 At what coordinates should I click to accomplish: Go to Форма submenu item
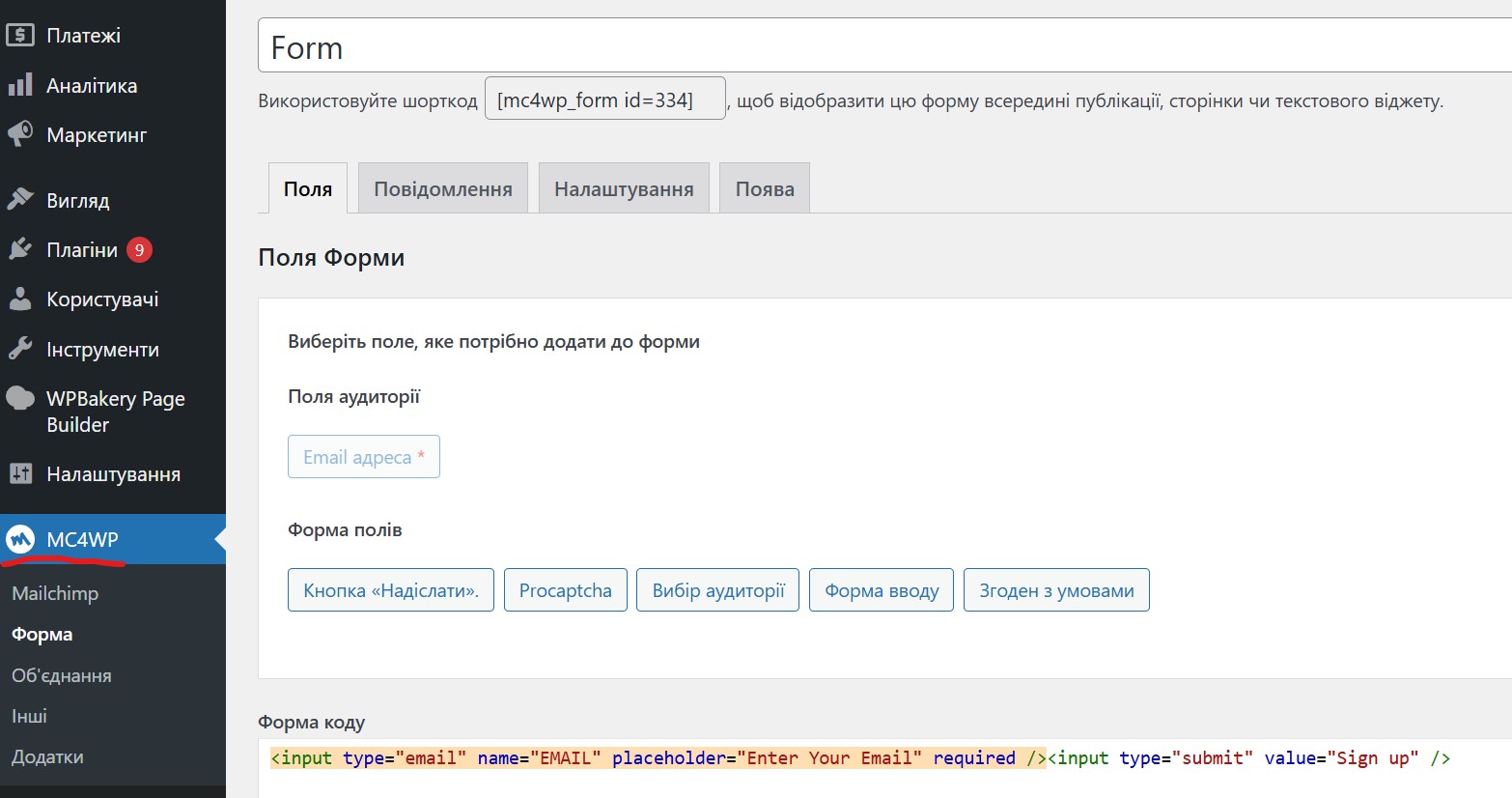(x=42, y=634)
